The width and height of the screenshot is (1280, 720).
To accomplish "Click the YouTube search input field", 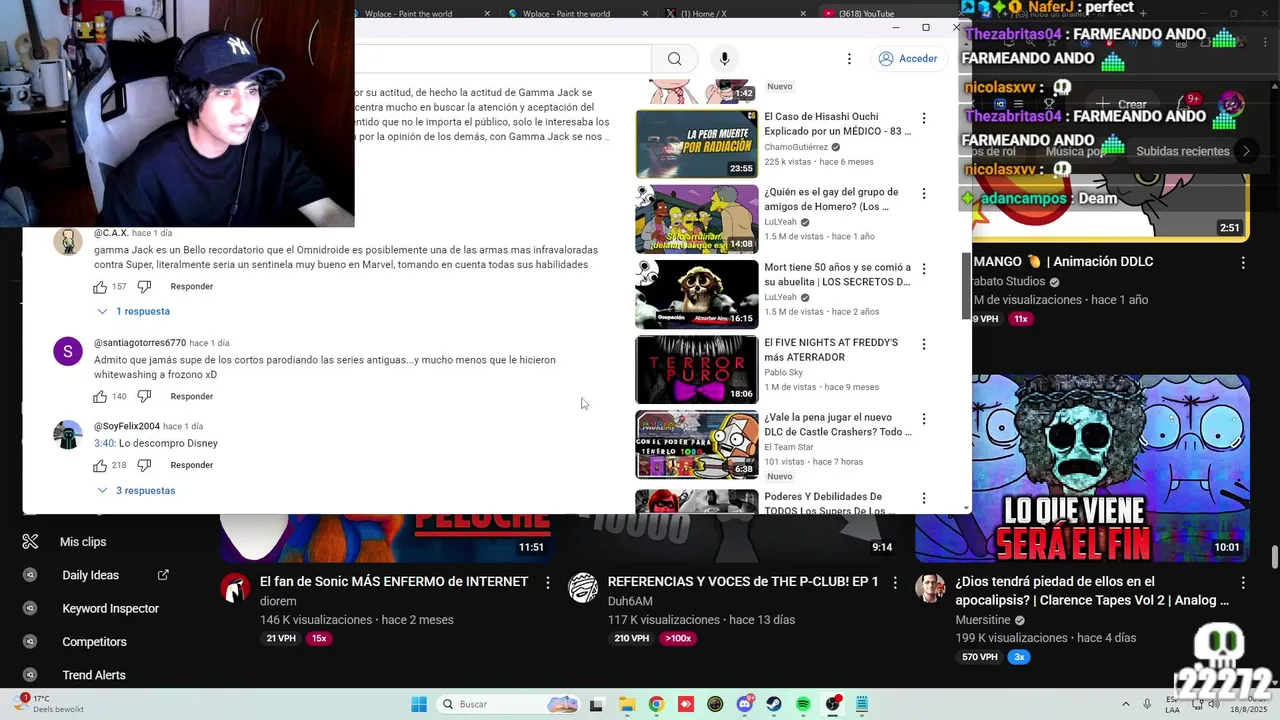I will (x=503, y=59).
